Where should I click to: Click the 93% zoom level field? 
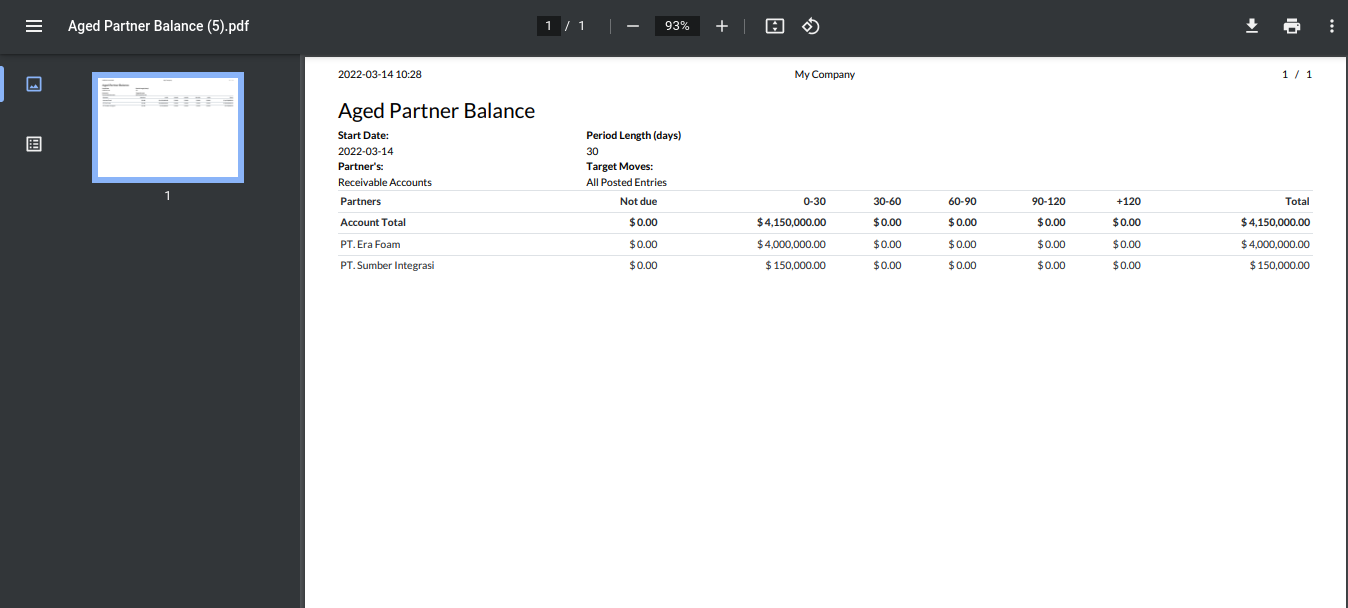(677, 26)
